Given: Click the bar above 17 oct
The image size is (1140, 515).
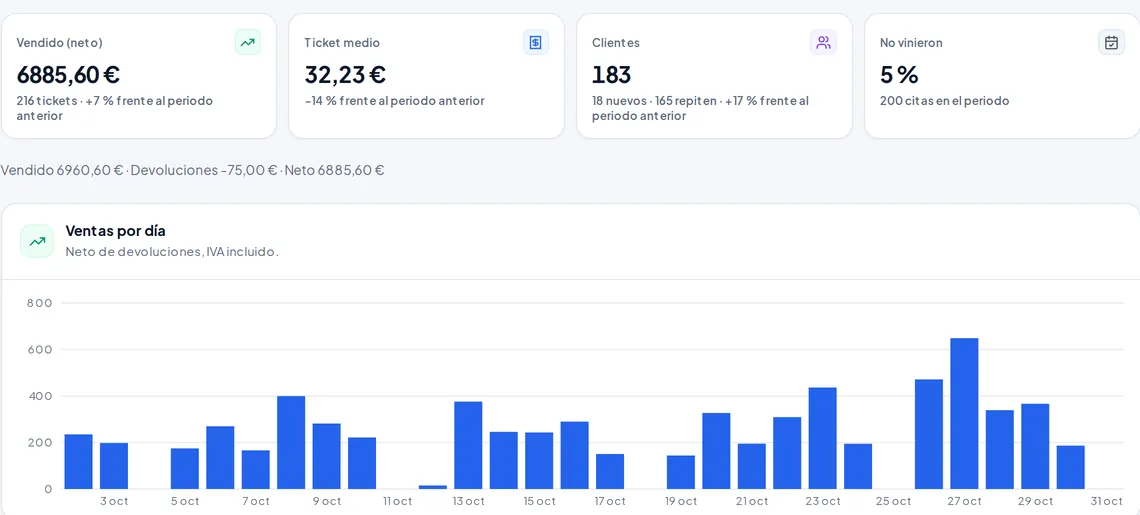Looking at the screenshot, I should [x=610, y=471].
